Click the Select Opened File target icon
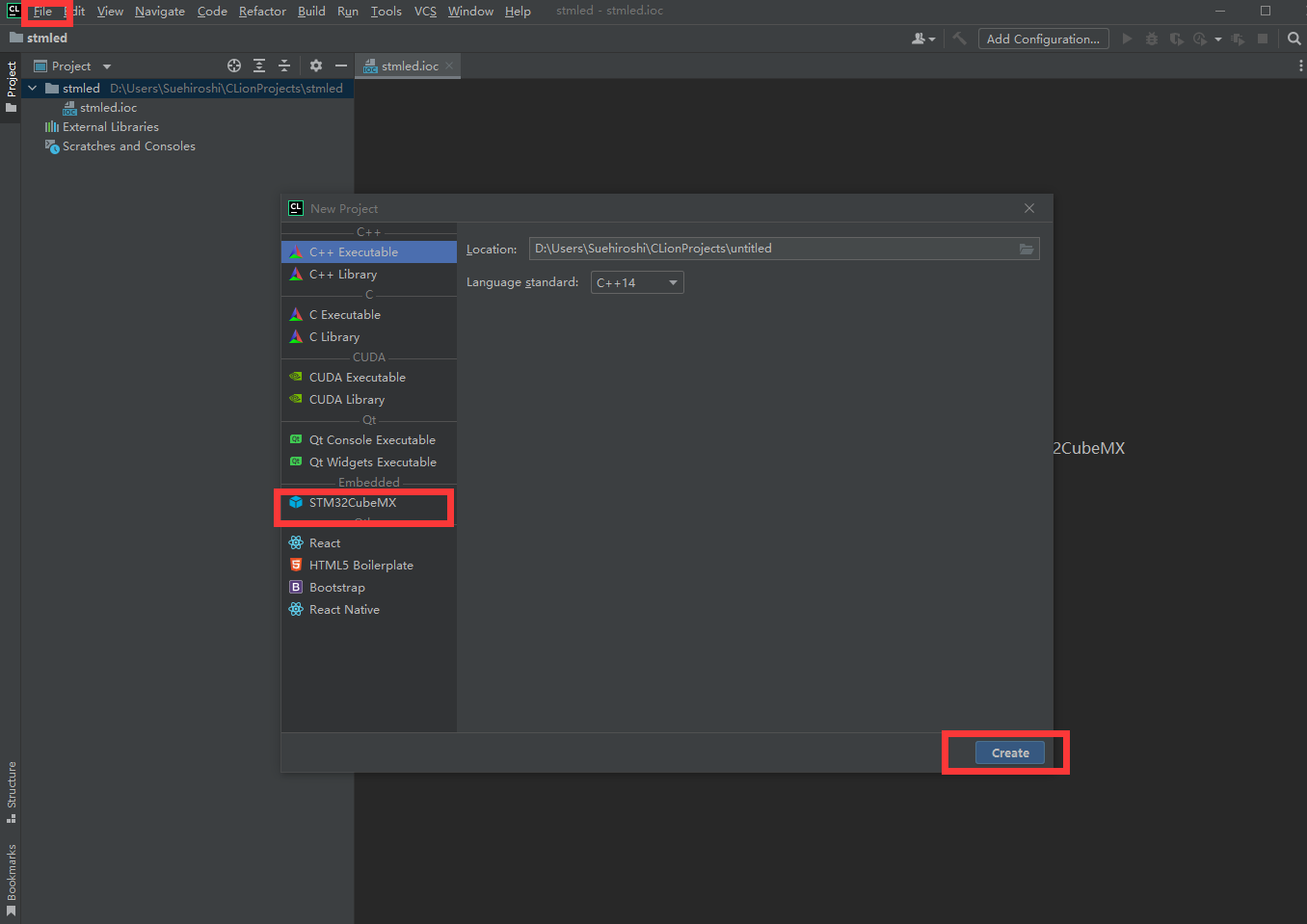This screenshot has width=1307, height=924. point(234,66)
